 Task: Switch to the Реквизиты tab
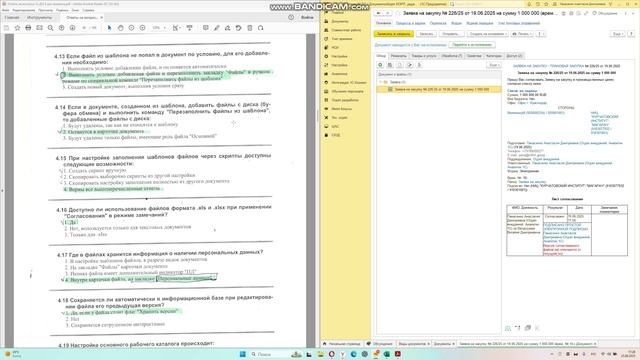398,56
